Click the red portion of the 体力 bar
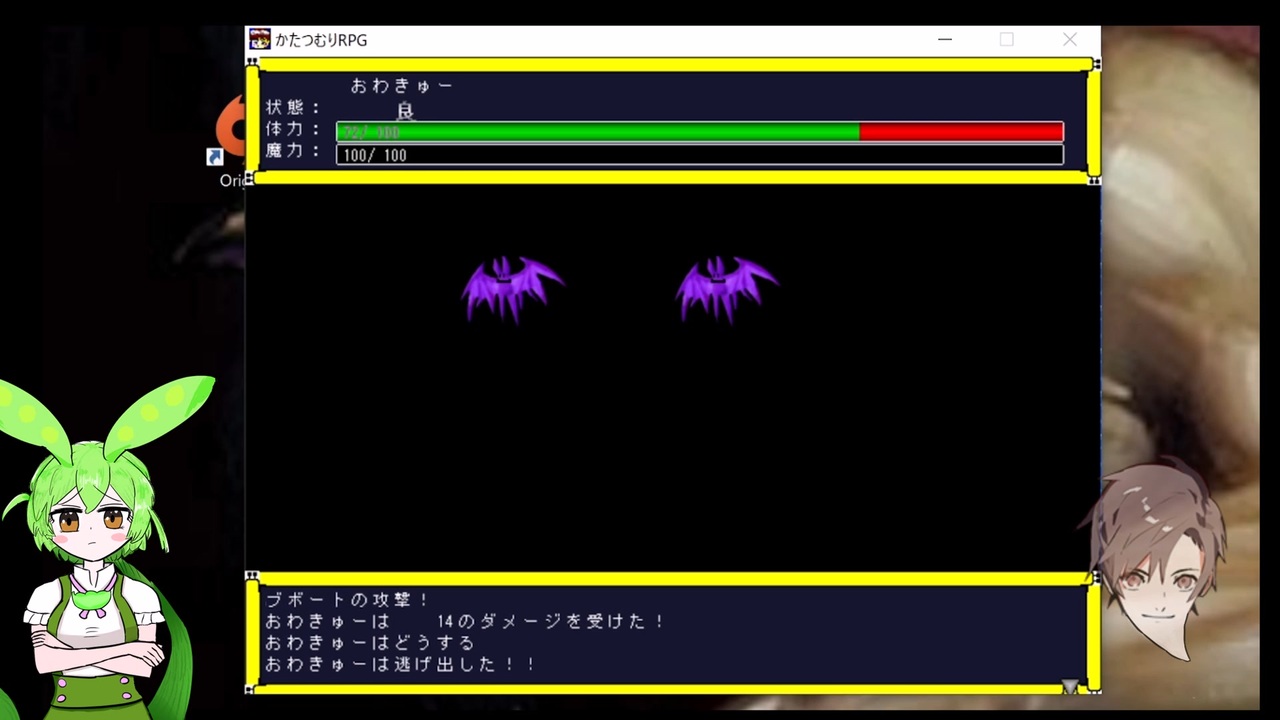Screen dimensions: 1280x720 click(x=961, y=132)
